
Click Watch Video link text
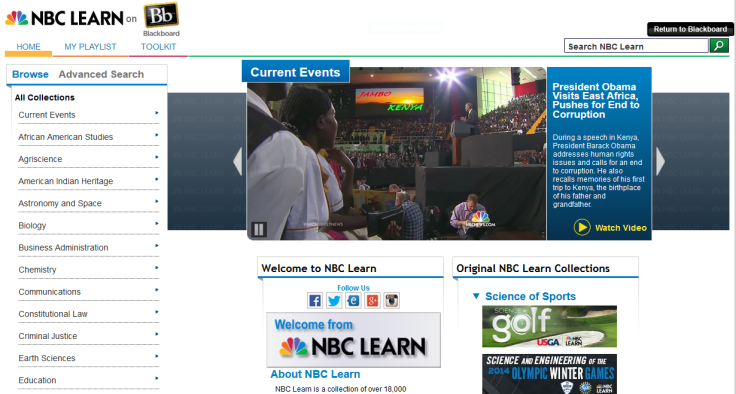click(x=621, y=228)
